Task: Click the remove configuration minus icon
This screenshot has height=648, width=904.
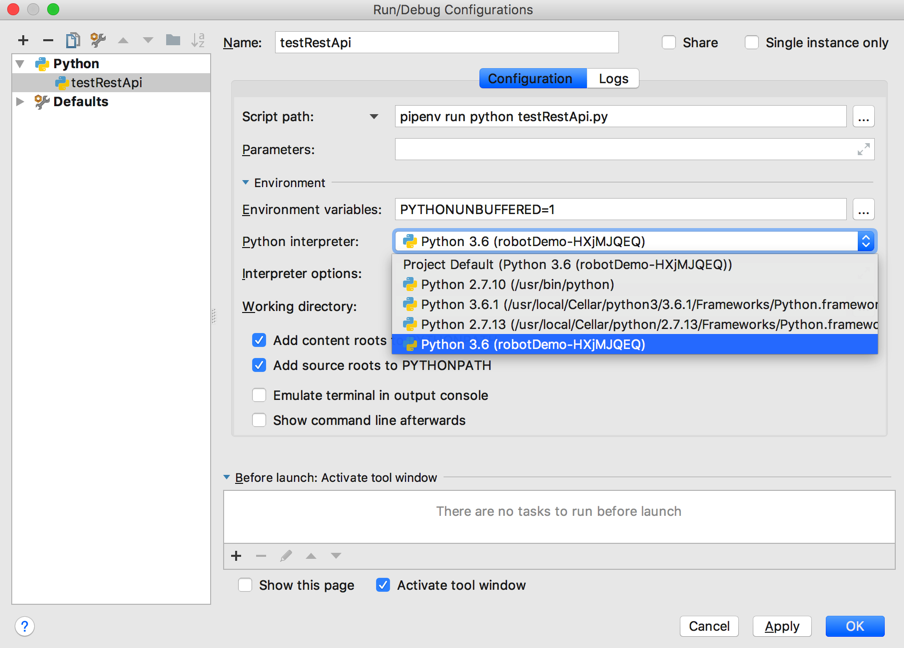Action: (48, 40)
